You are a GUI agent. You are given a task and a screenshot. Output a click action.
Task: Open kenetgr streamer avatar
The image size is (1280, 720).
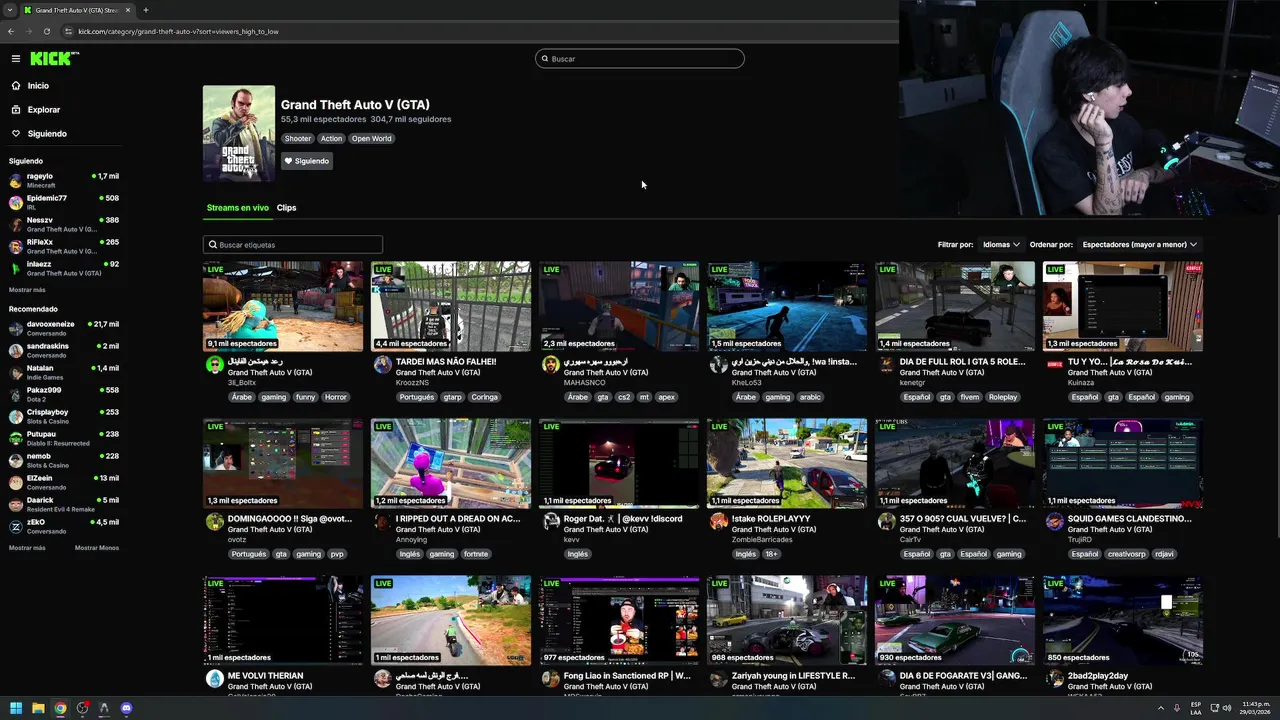point(886,365)
